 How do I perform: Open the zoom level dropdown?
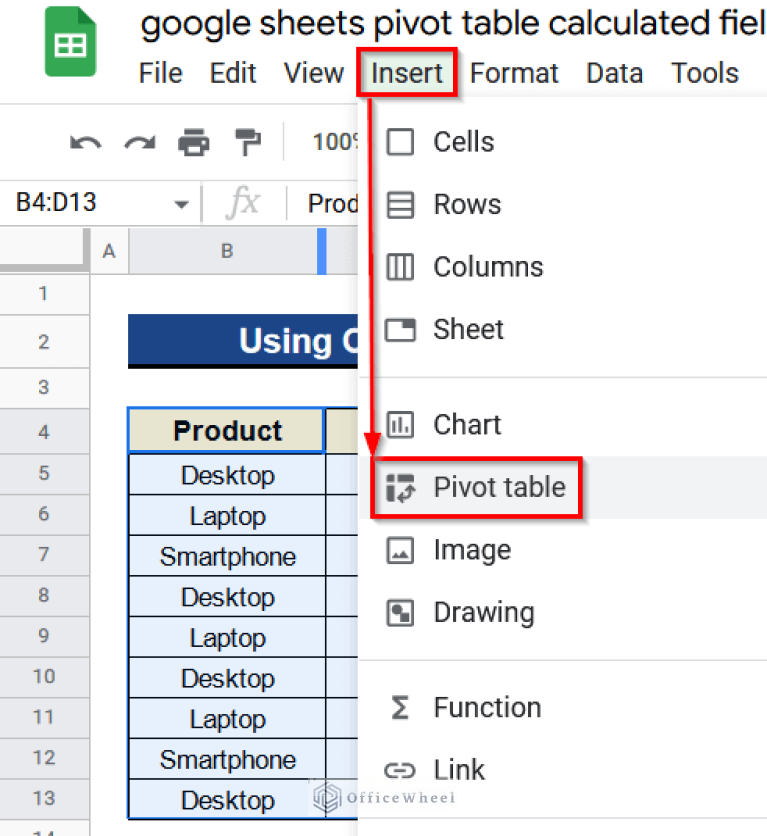334,142
